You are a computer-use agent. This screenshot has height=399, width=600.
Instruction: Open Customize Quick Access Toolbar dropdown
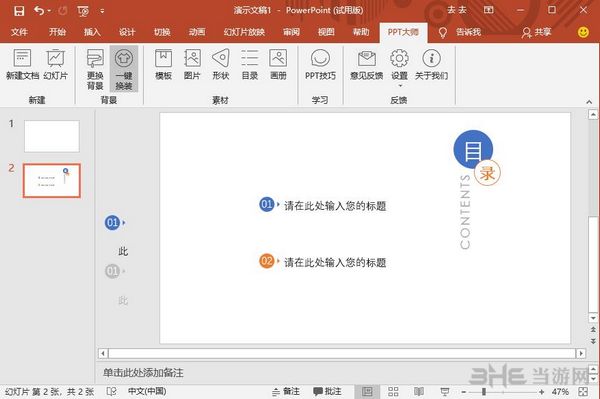point(102,11)
